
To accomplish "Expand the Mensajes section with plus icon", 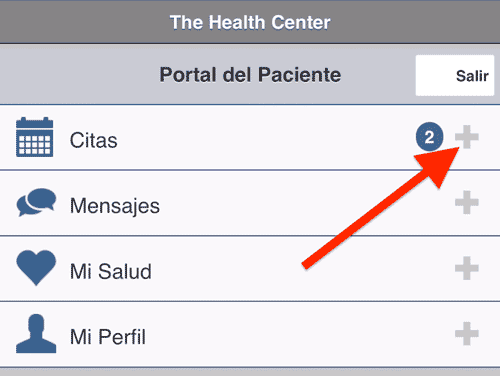I will pos(467,202).
